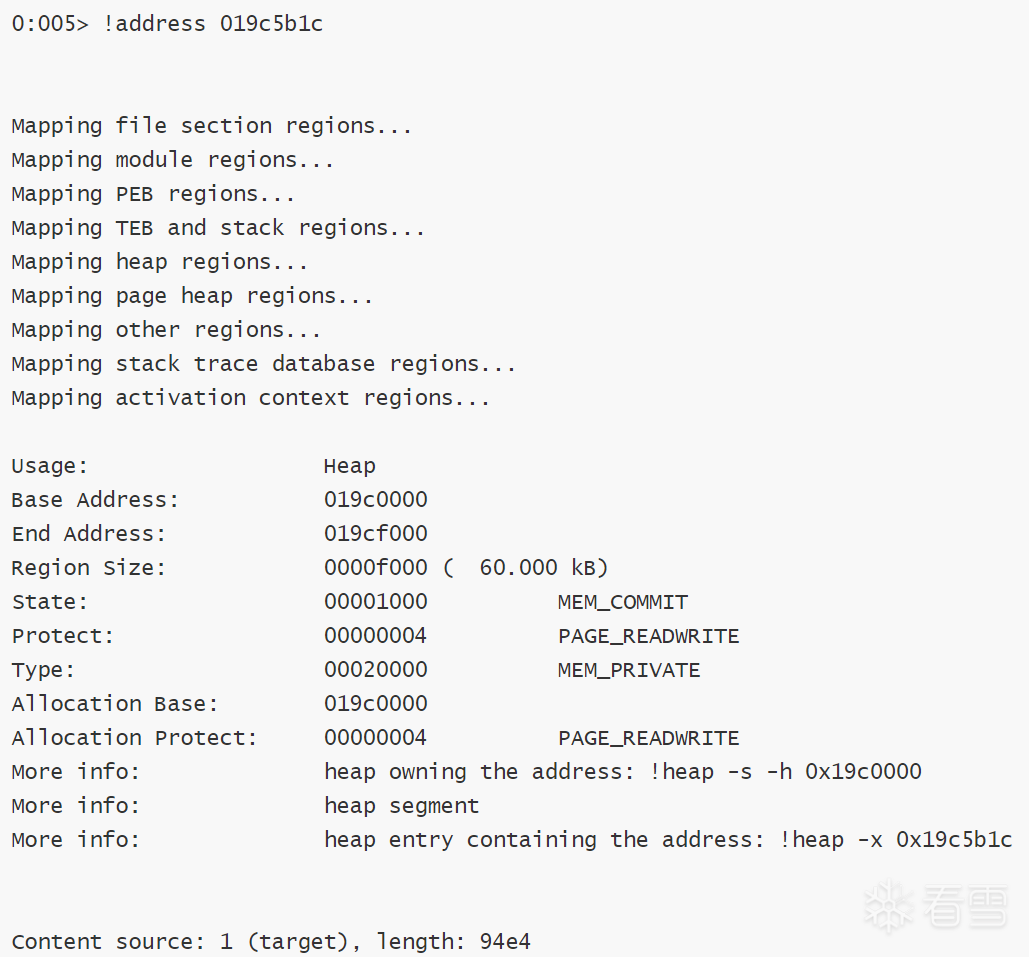Click the !heap -s -h 0x19c0000 command

[x=785, y=772]
